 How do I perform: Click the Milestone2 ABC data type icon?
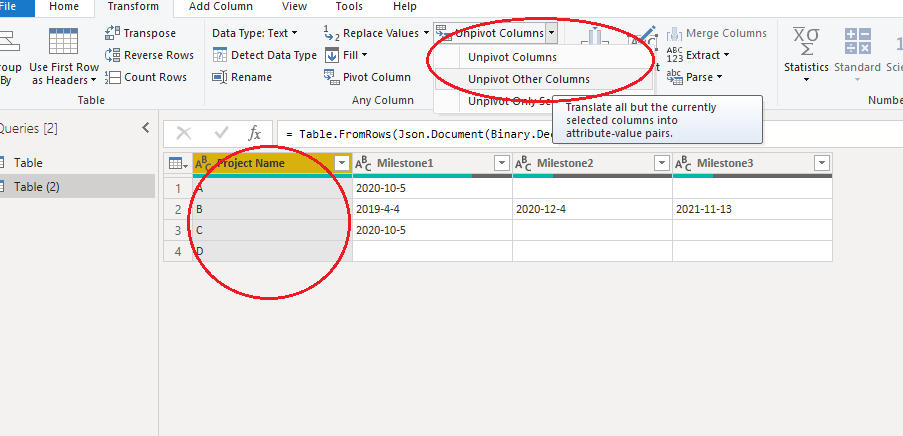(x=523, y=164)
